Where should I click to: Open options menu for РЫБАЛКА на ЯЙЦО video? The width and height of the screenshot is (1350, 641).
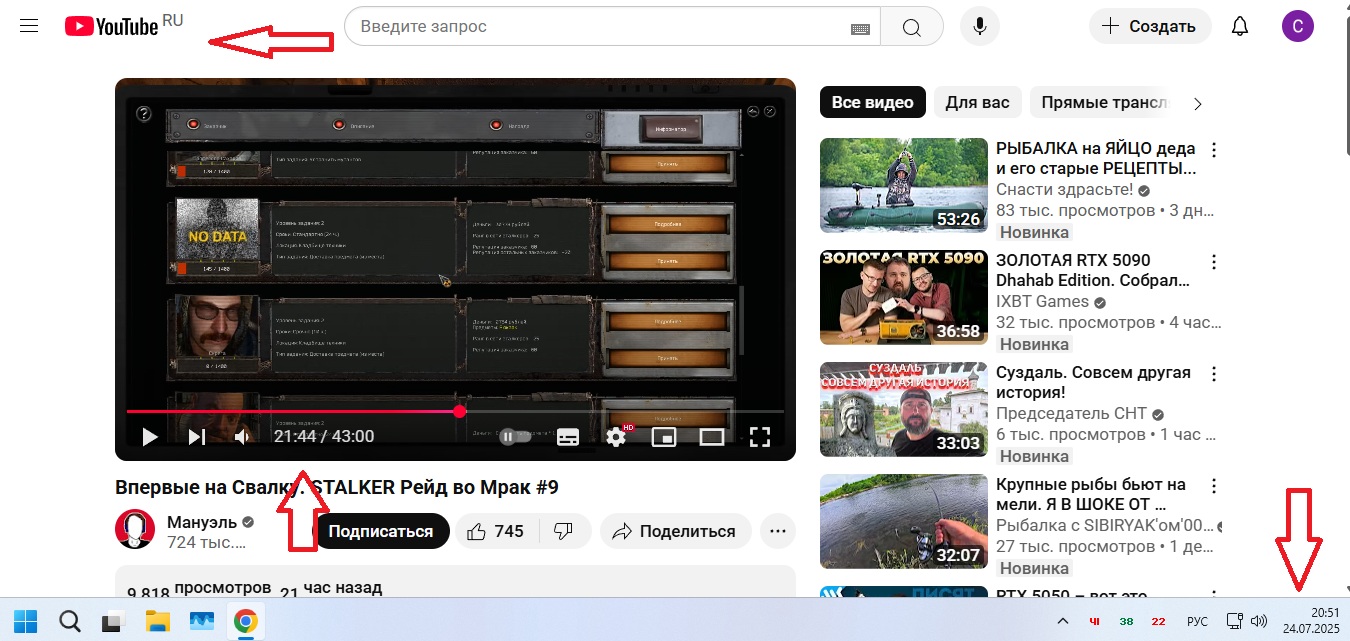tap(1214, 150)
